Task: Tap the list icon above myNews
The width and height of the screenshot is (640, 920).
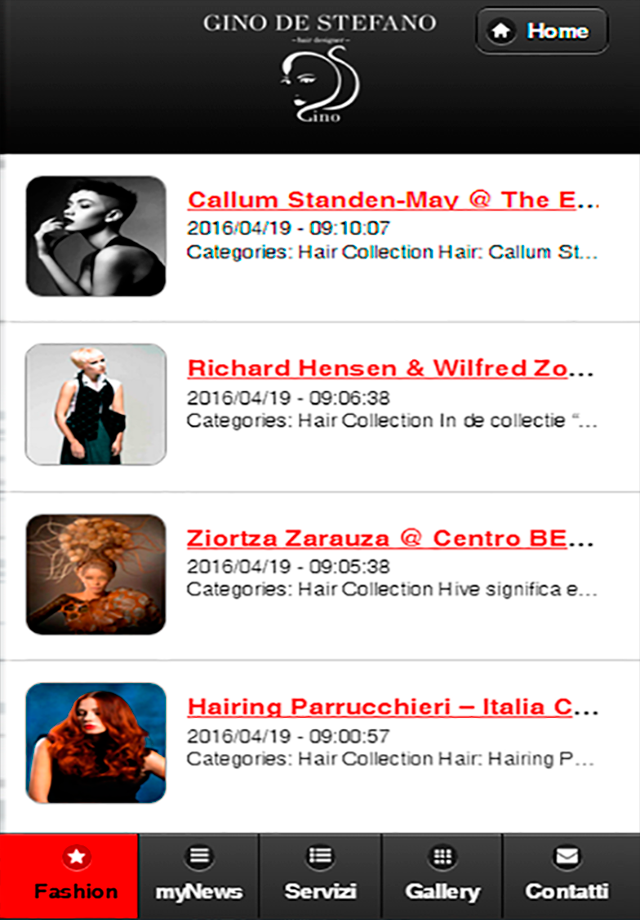Action: pos(199,857)
